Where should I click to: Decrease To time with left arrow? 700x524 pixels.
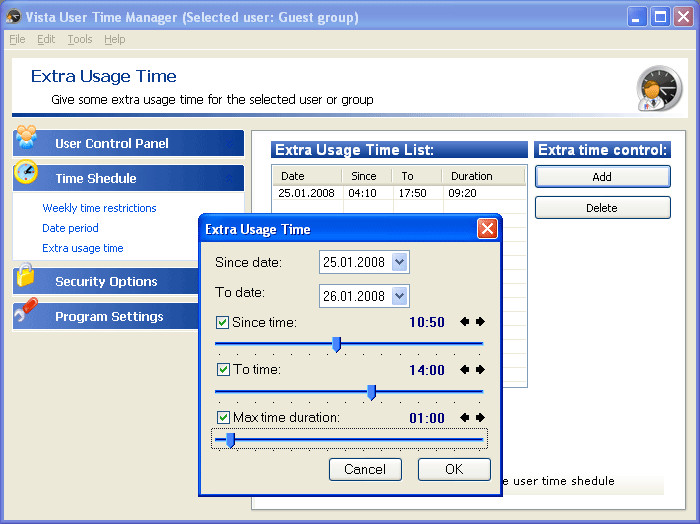pos(464,370)
